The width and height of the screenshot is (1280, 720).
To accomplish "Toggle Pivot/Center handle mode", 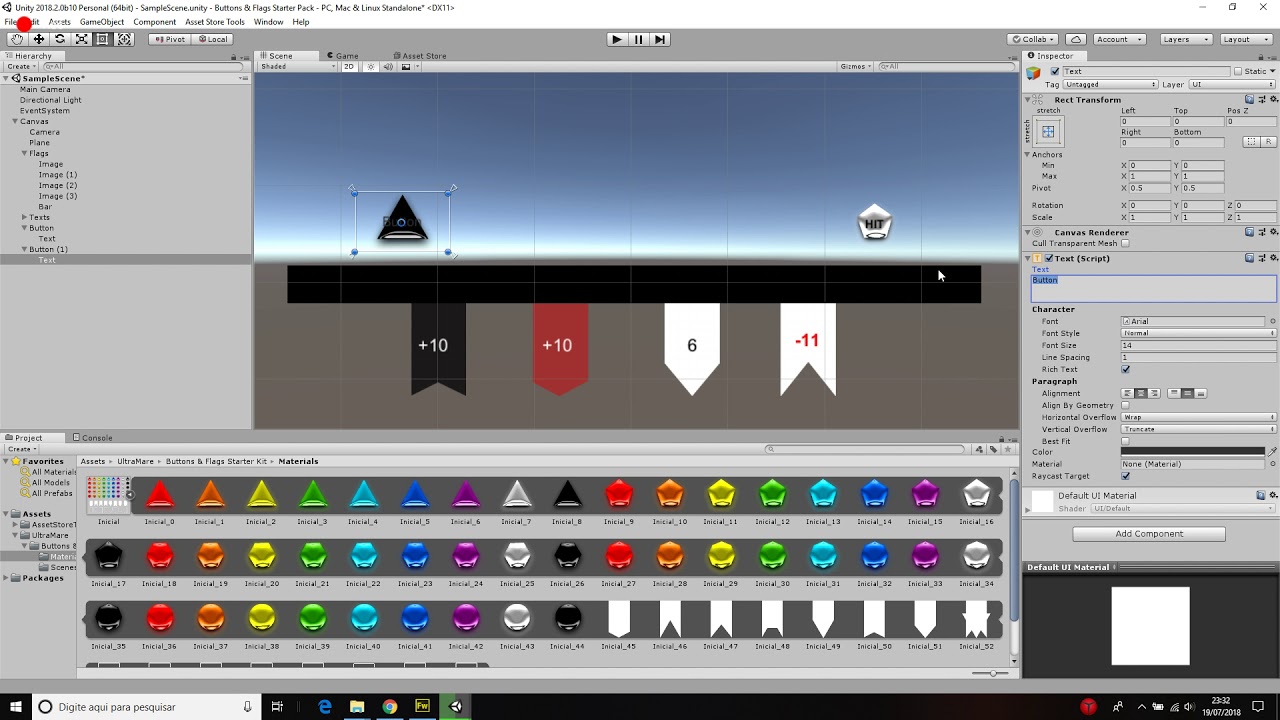I will tap(169, 39).
